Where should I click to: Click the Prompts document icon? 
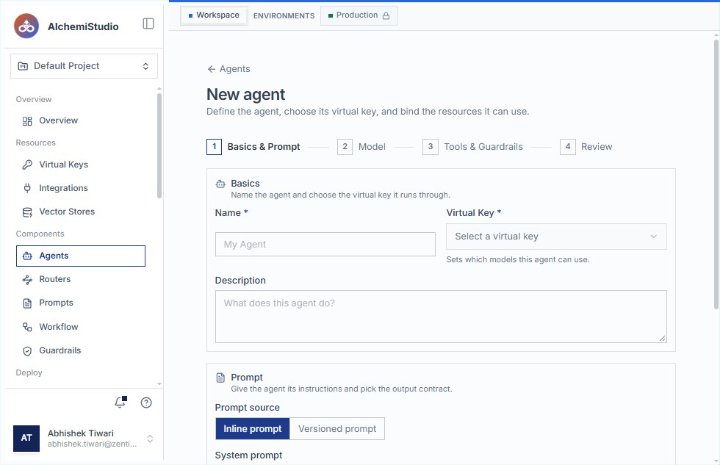pyautogui.click(x=27, y=303)
